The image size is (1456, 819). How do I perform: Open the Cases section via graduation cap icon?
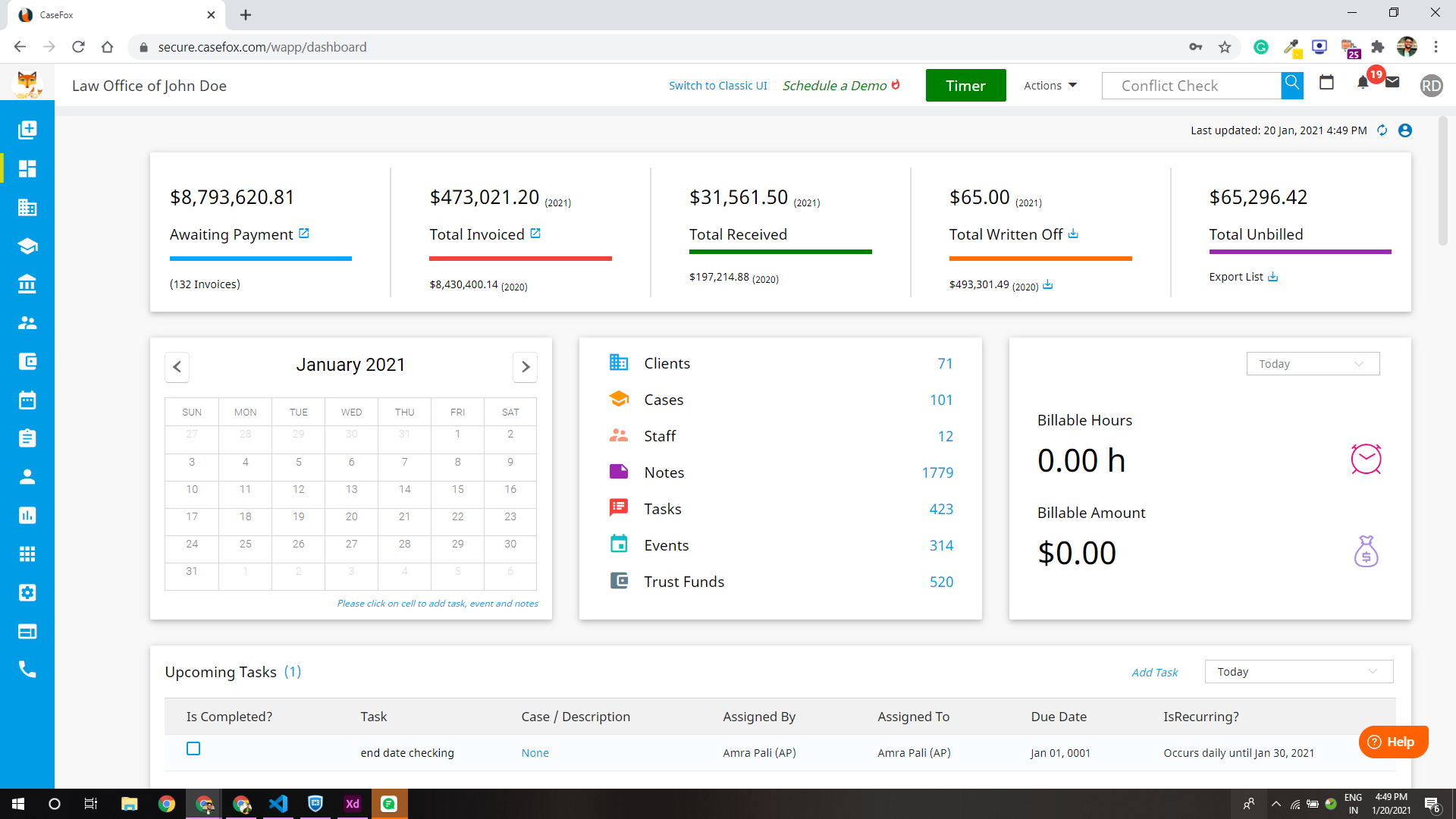click(x=27, y=246)
